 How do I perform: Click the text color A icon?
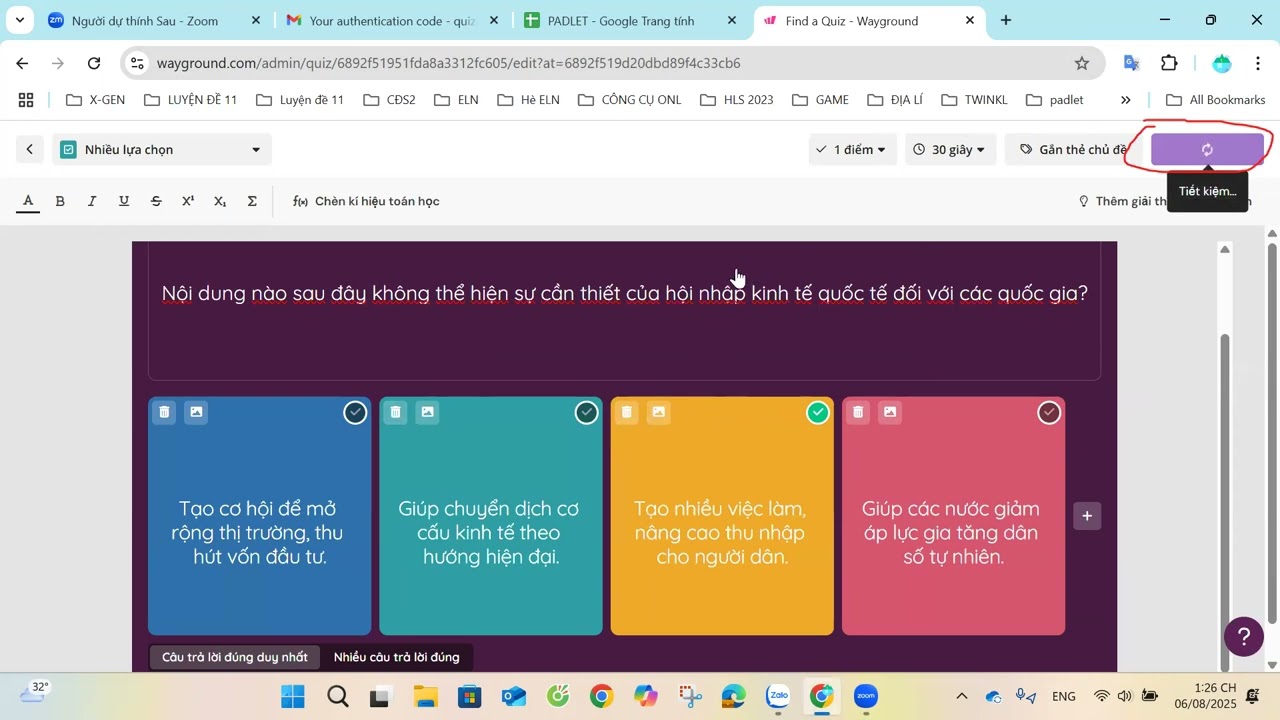click(x=28, y=201)
